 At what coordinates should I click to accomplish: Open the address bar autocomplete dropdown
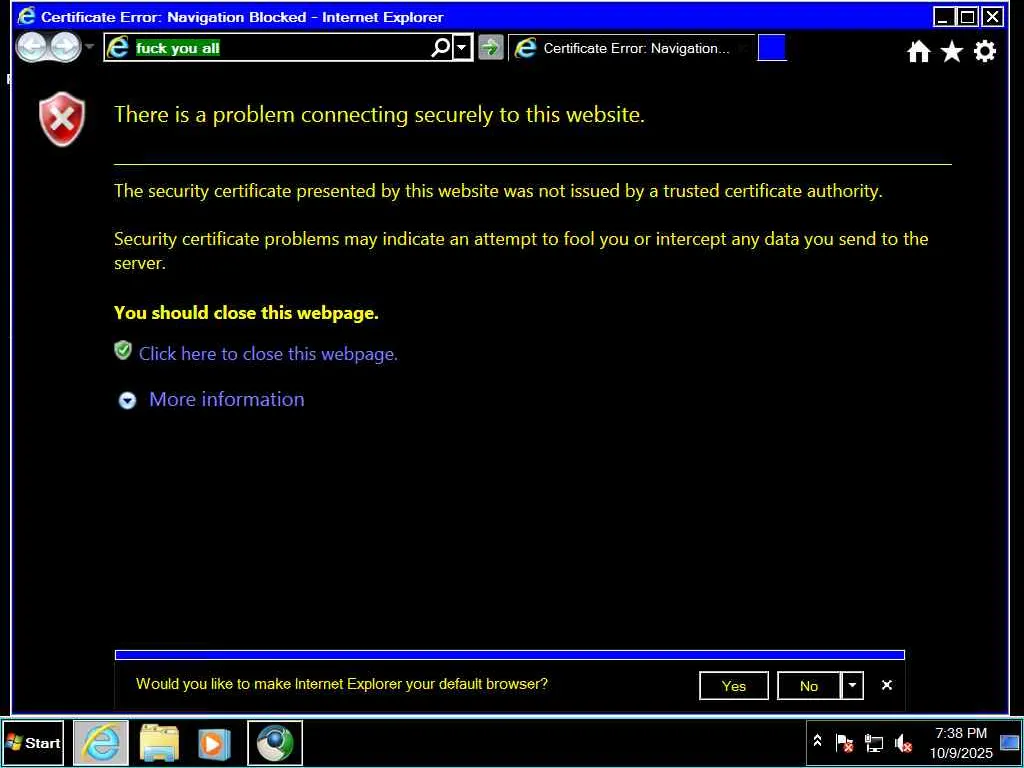click(x=462, y=48)
